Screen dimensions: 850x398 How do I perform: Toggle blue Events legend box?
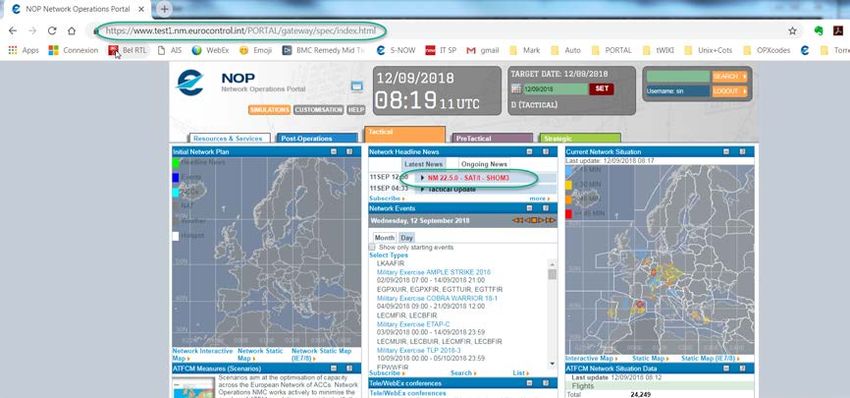pos(176,177)
